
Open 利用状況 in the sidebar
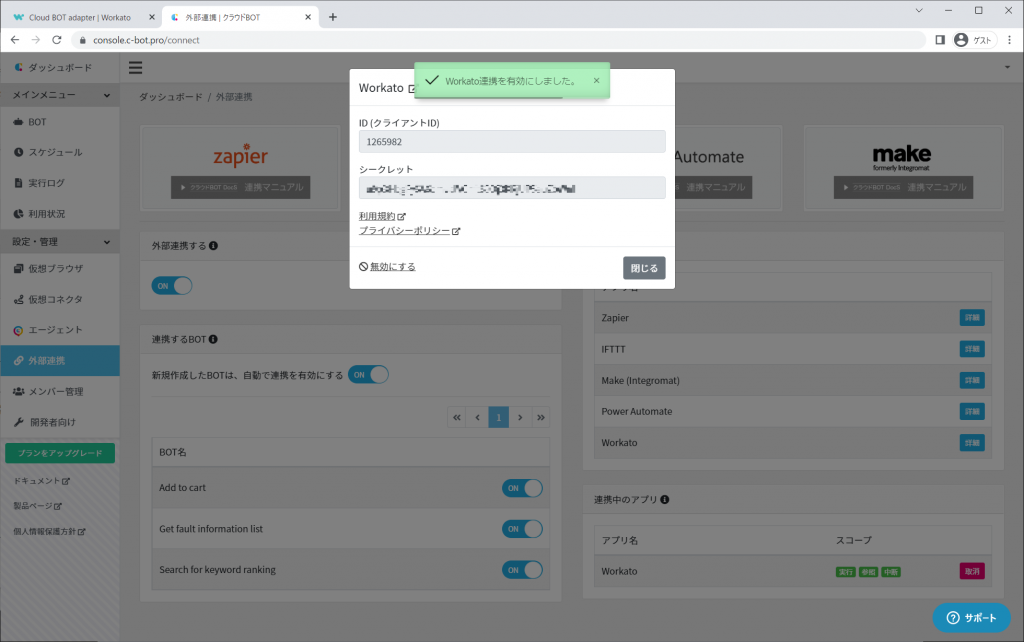coord(60,214)
